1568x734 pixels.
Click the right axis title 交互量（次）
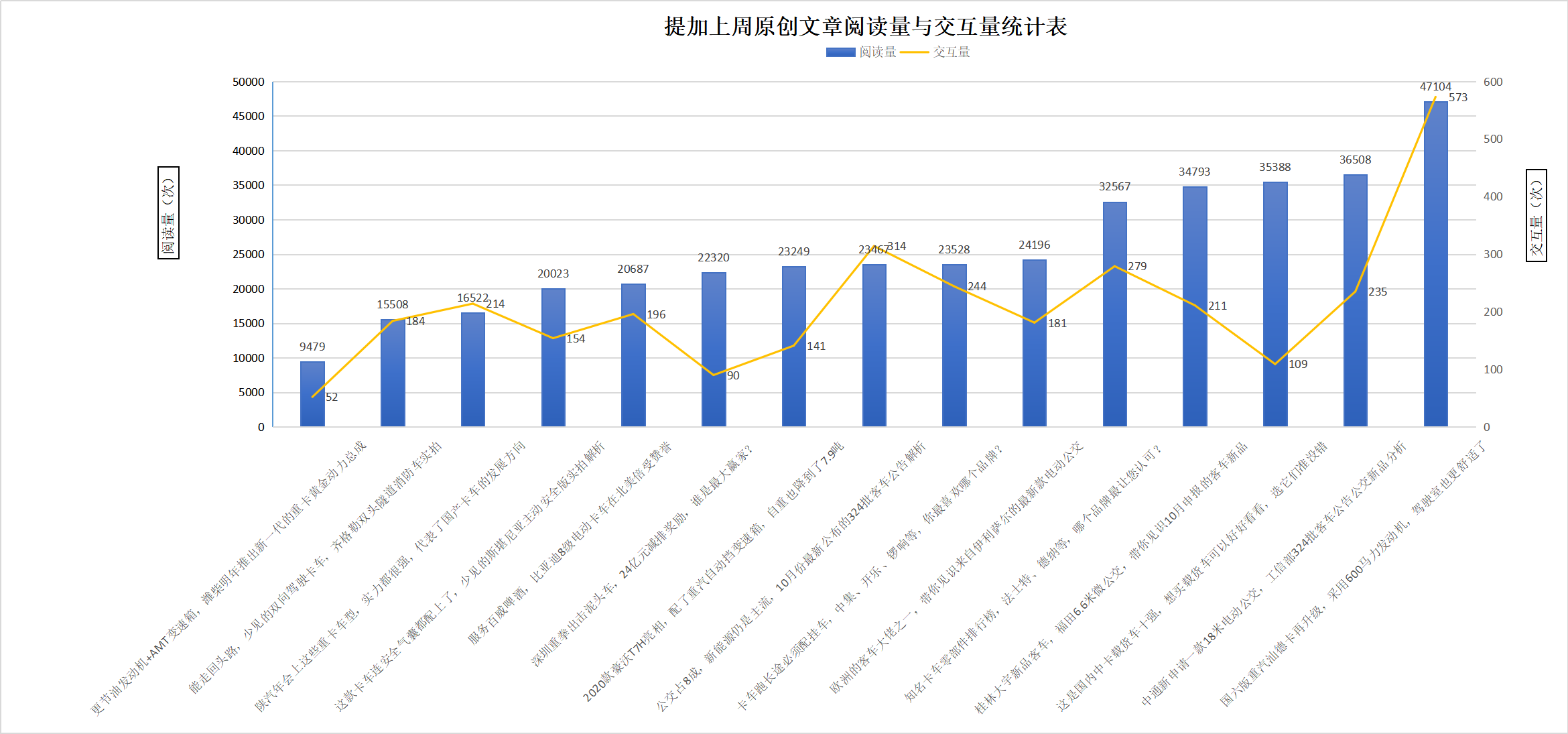coord(1536,215)
